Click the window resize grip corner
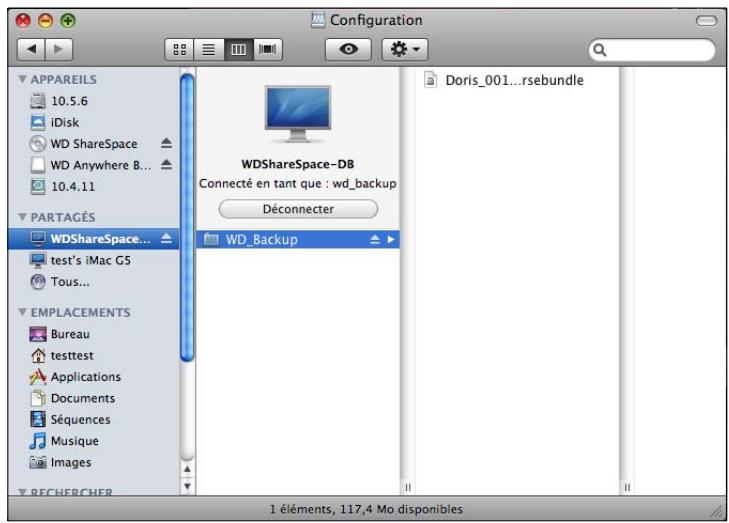Screen dimensions: 729x523 click(716, 512)
